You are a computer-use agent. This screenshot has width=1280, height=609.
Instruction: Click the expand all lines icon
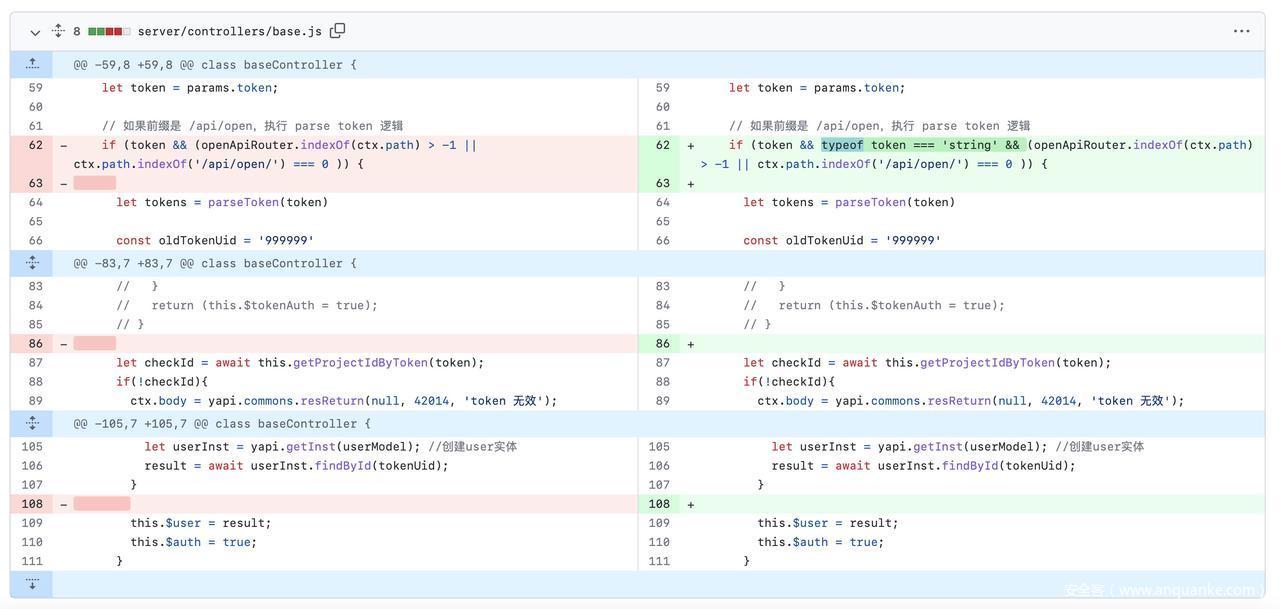click(58, 31)
